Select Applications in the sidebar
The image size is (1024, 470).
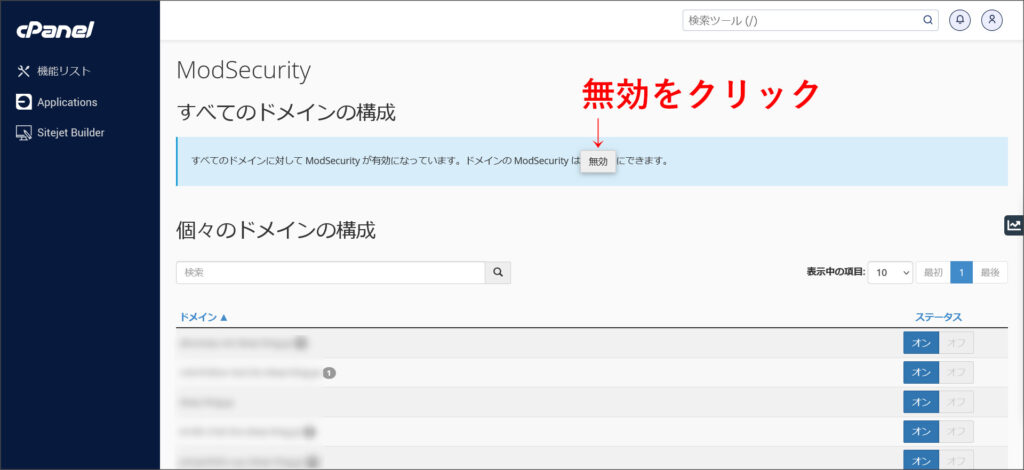(67, 102)
